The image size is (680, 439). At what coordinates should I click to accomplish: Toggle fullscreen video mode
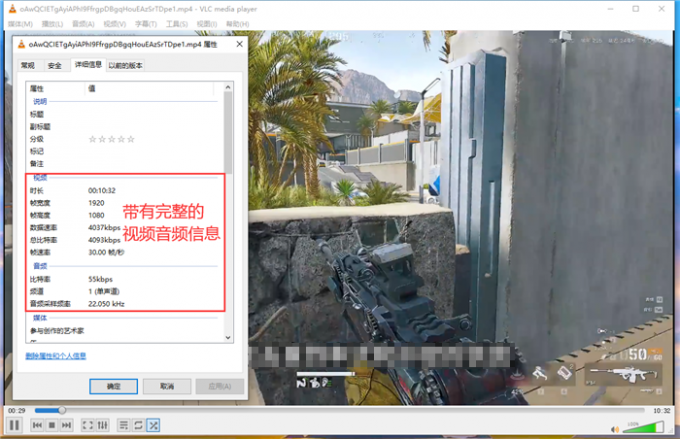click(88, 425)
